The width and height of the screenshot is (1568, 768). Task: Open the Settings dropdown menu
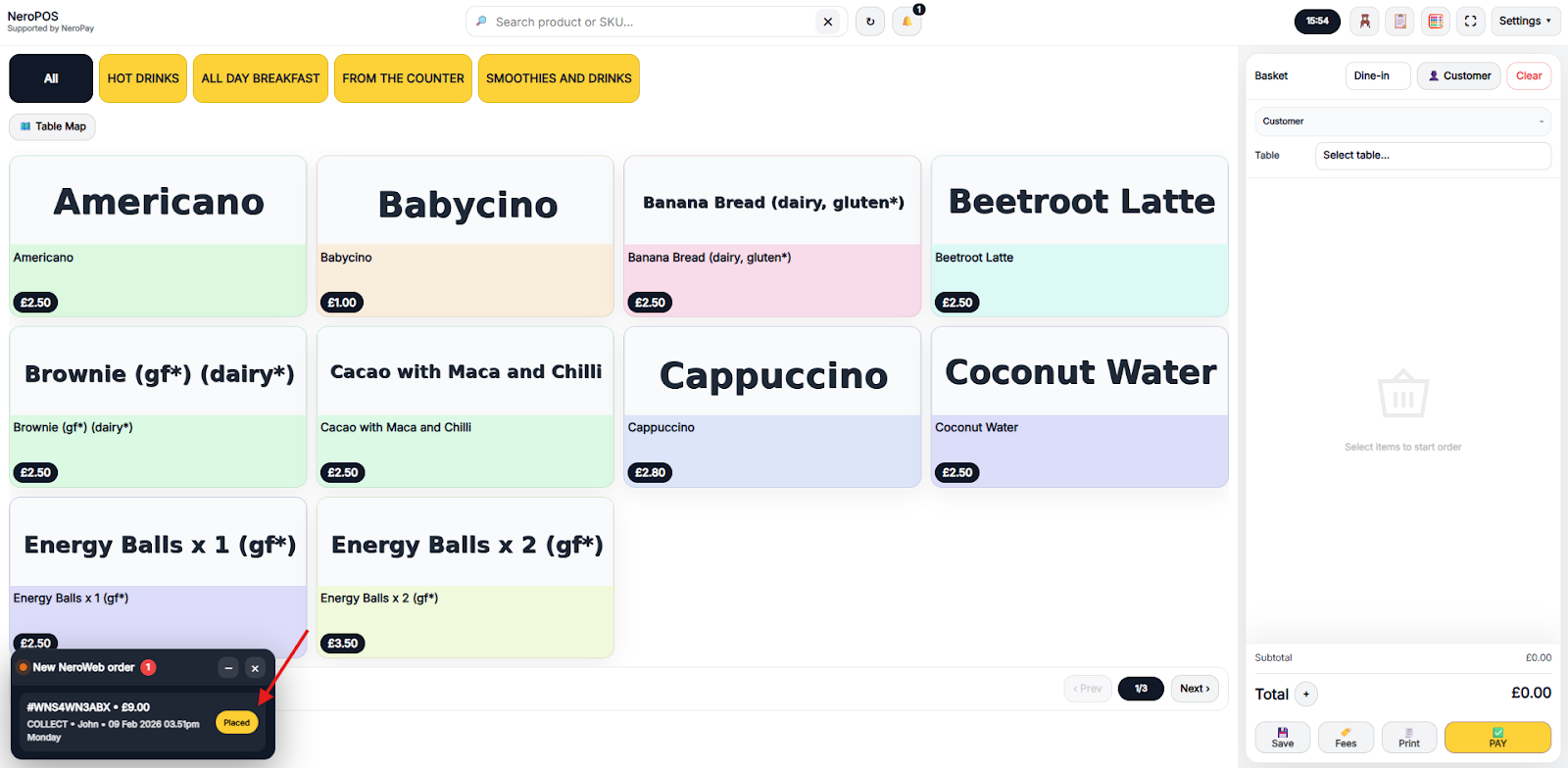pyautogui.click(x=1525, y=22)
